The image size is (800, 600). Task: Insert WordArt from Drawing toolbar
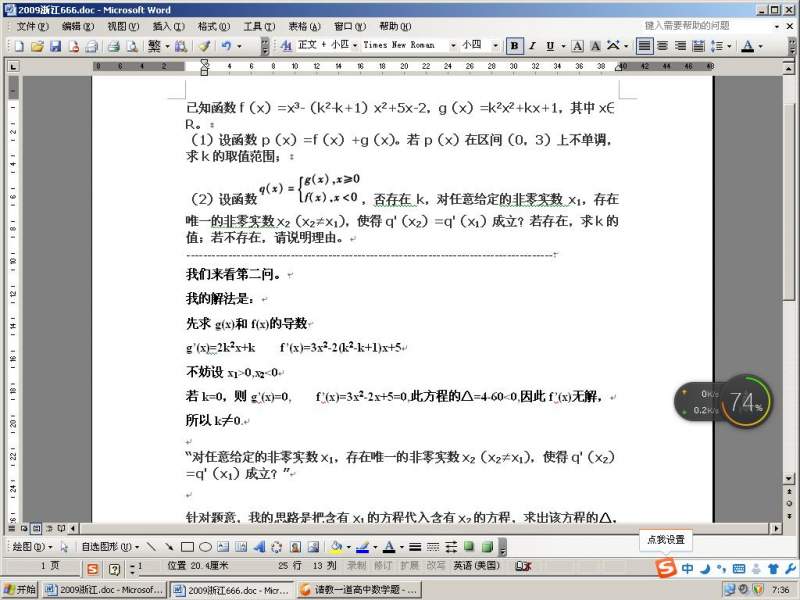click(259, 547)
